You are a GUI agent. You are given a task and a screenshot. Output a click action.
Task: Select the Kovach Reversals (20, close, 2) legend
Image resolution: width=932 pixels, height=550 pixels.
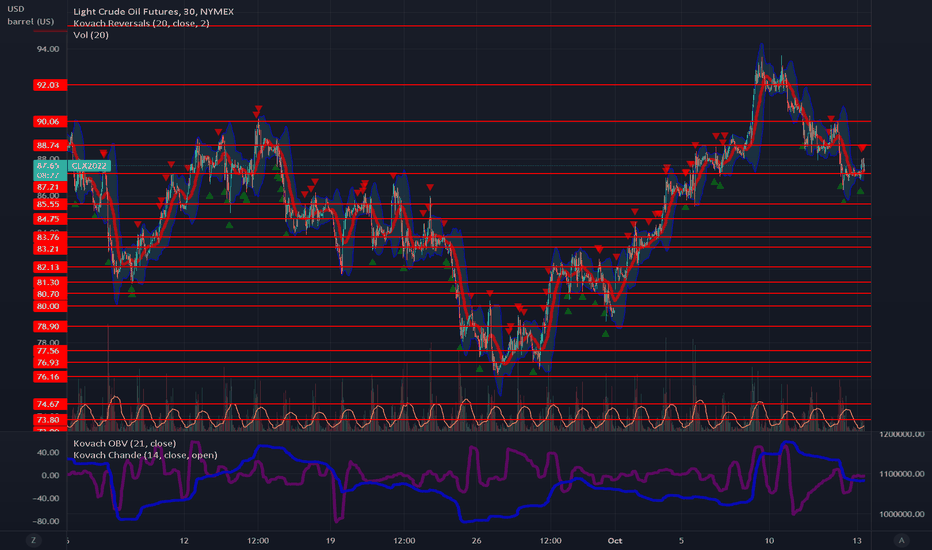tap(141, 23)
